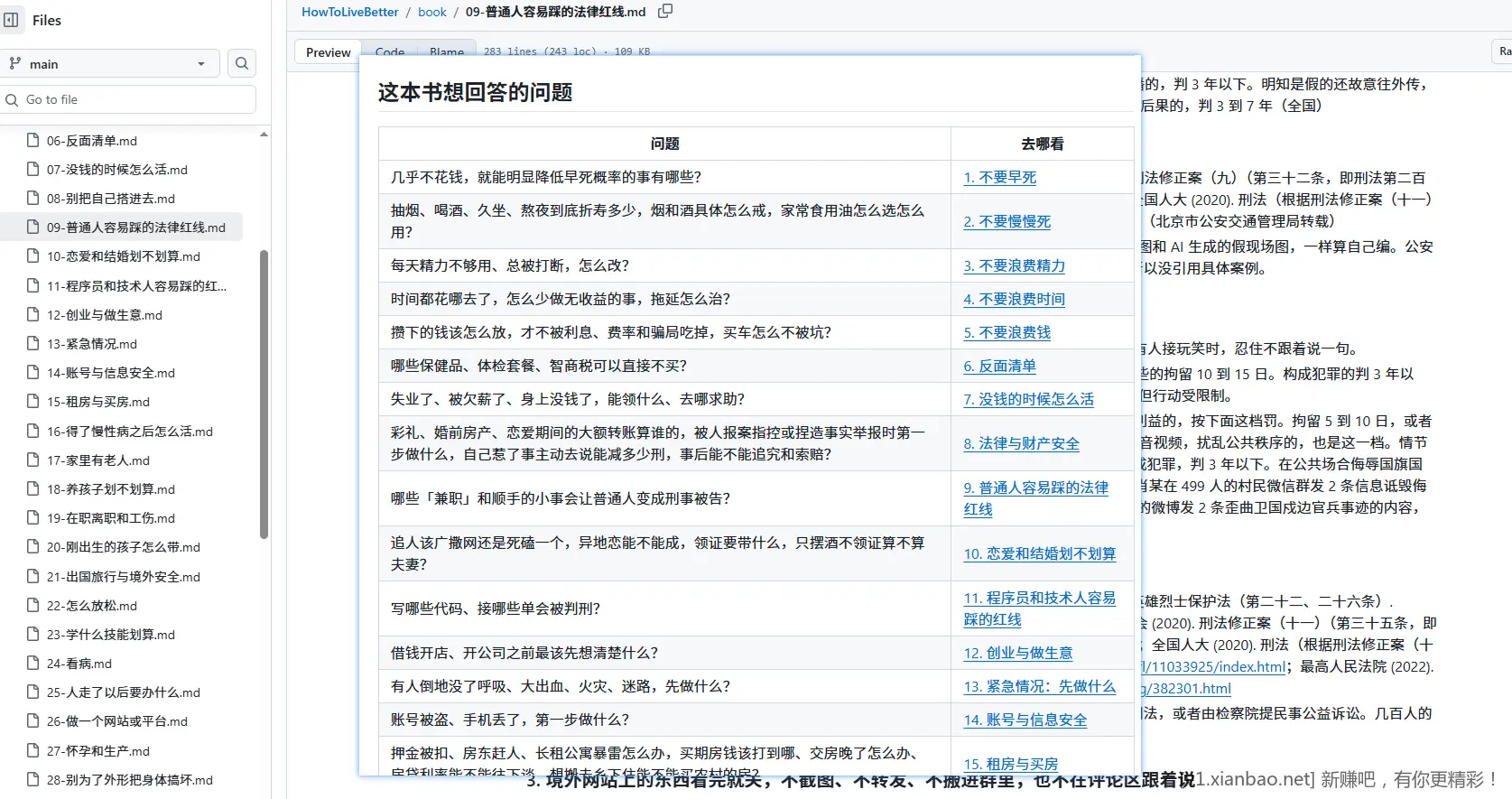The height and width of the screenshot is (799, 1512).
Task: Open 07-没钱的时候怎么活.md file
Action: (117, 170)
